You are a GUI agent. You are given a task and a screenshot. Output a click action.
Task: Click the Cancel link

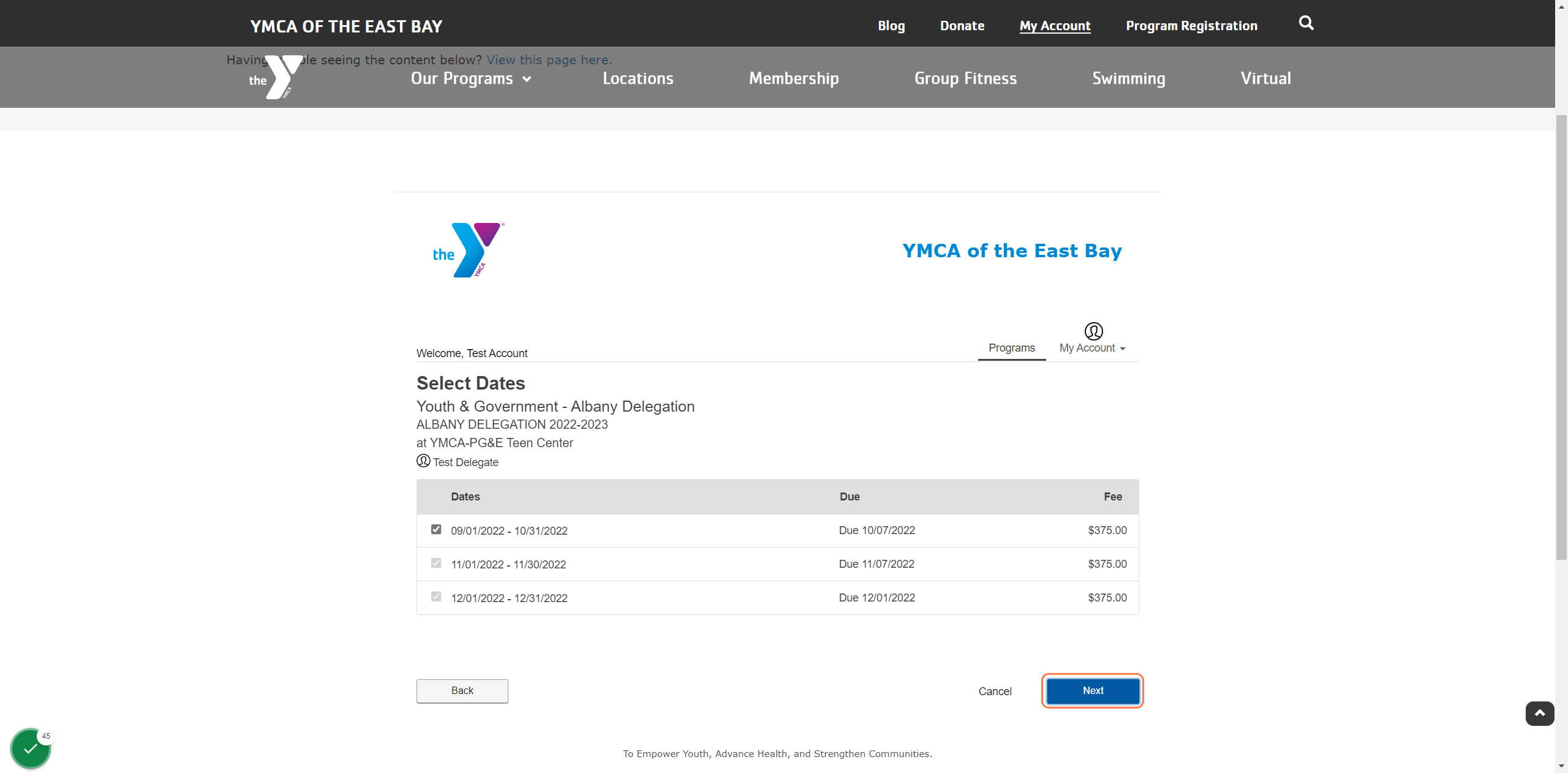(x=995, y=692)
